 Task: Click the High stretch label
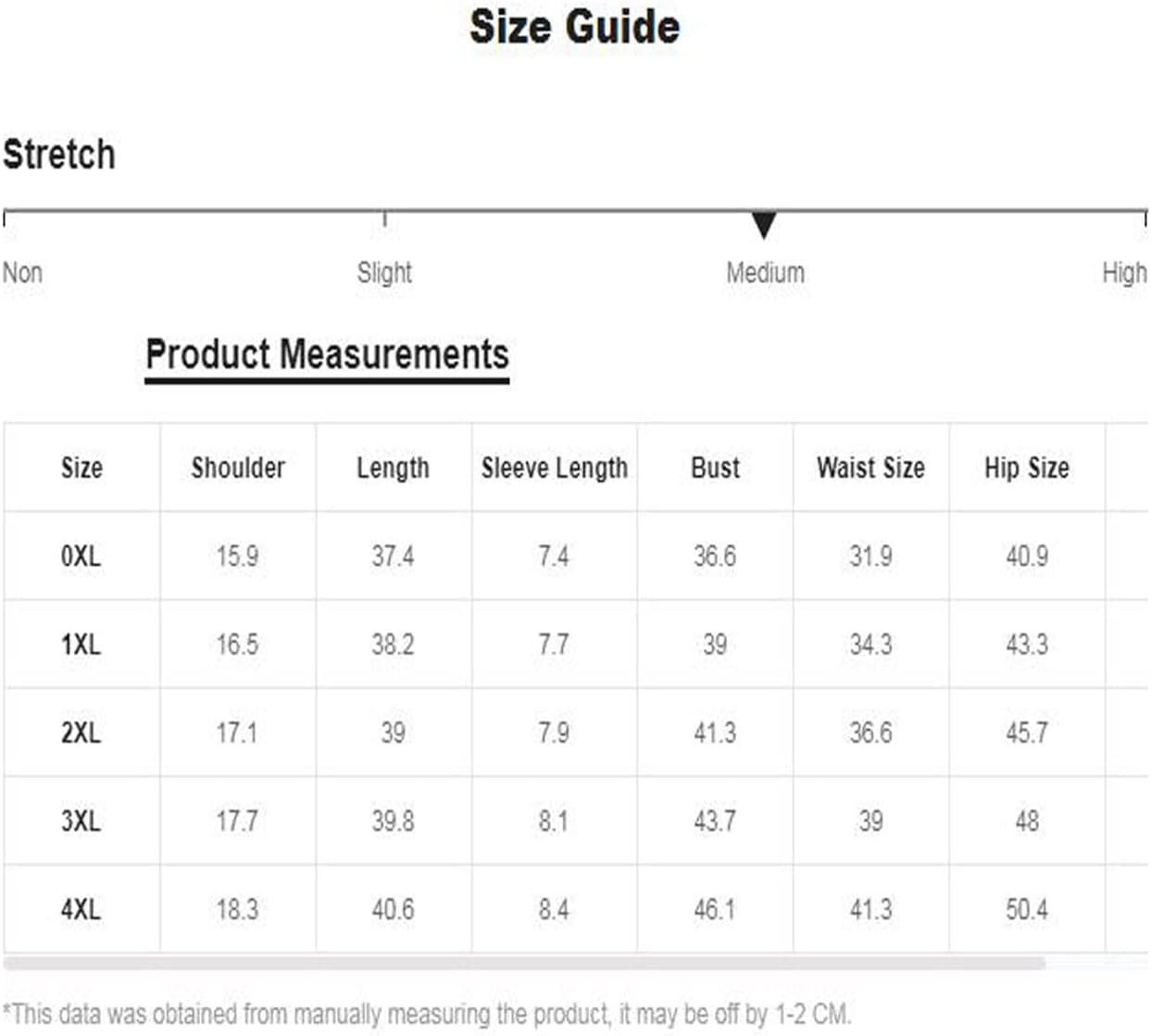click(x=1124, y=272)
